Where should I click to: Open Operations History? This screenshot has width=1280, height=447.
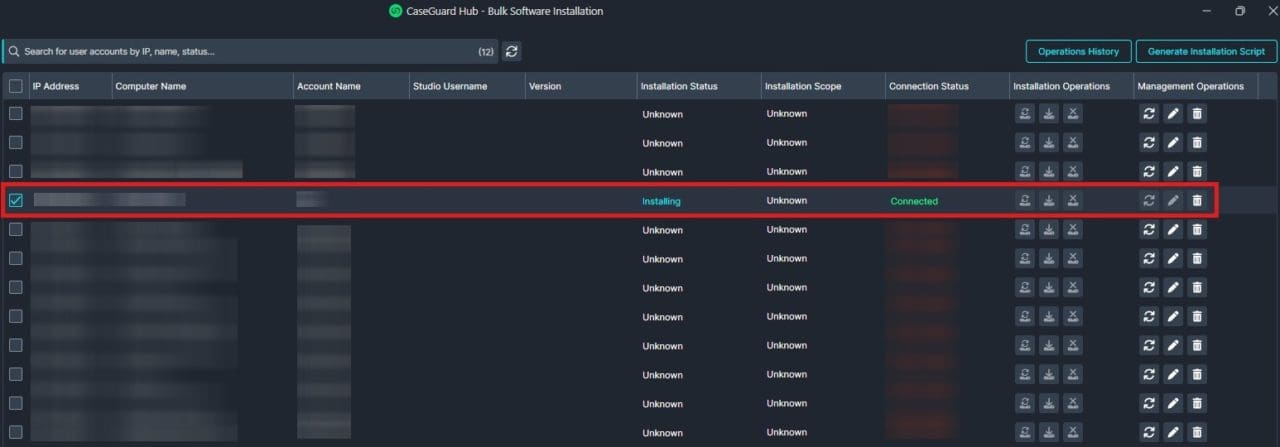[1078, 51]
